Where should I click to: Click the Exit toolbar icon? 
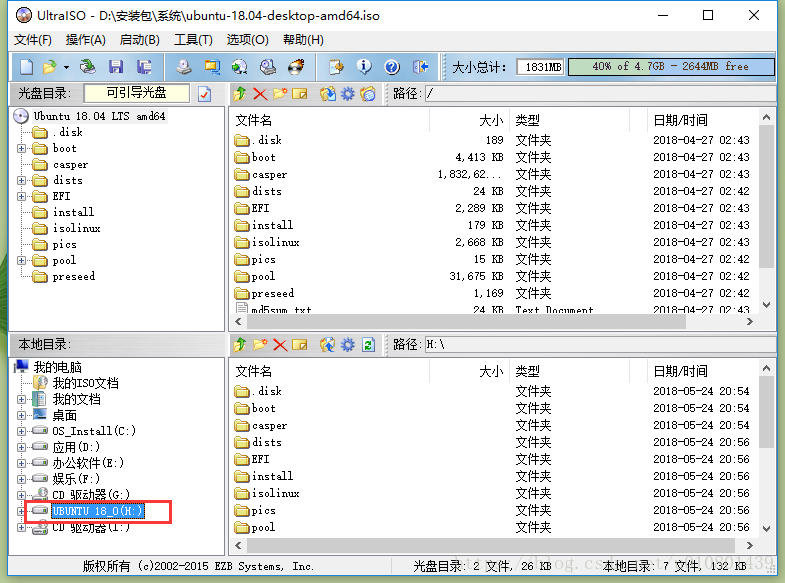420,67
